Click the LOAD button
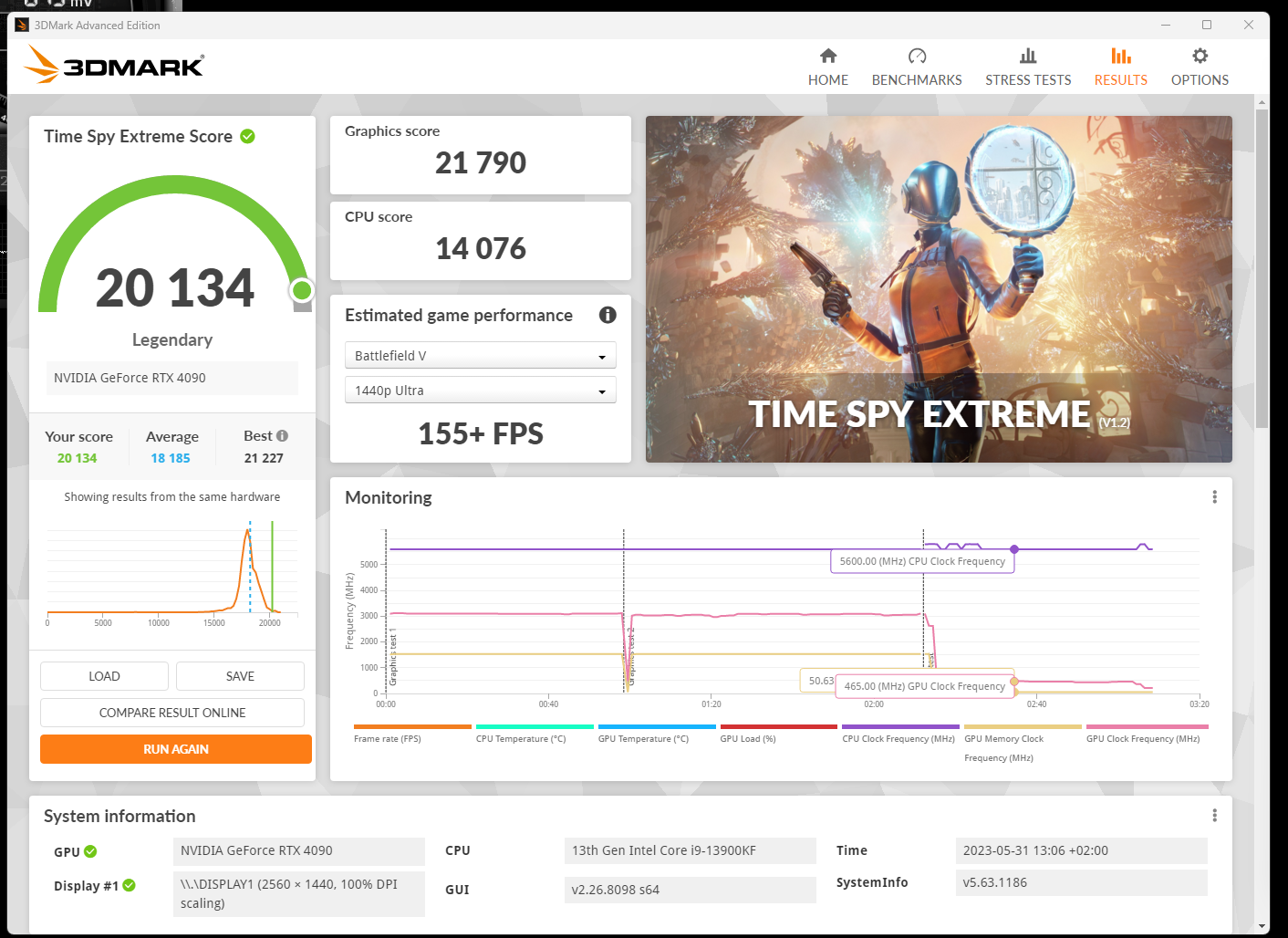Screen dimensions: 1288x938 pos(104,676)
